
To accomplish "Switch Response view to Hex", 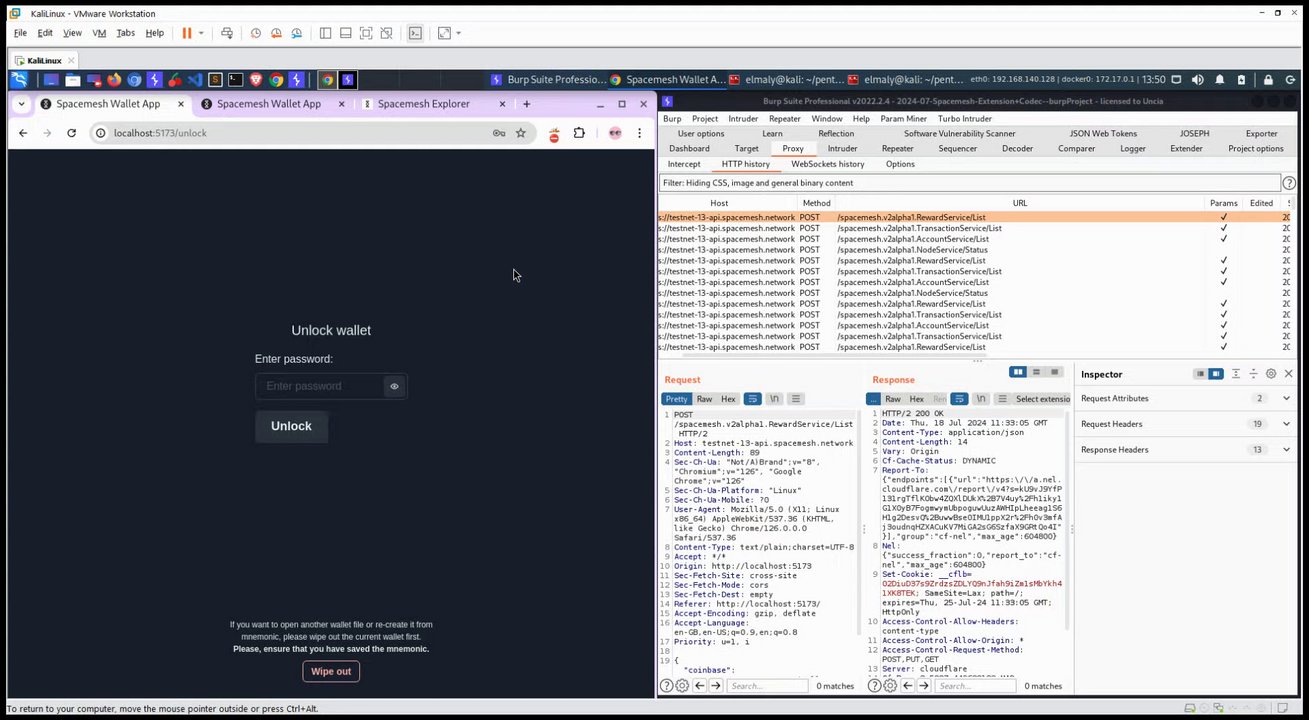I will pos(916,399).
